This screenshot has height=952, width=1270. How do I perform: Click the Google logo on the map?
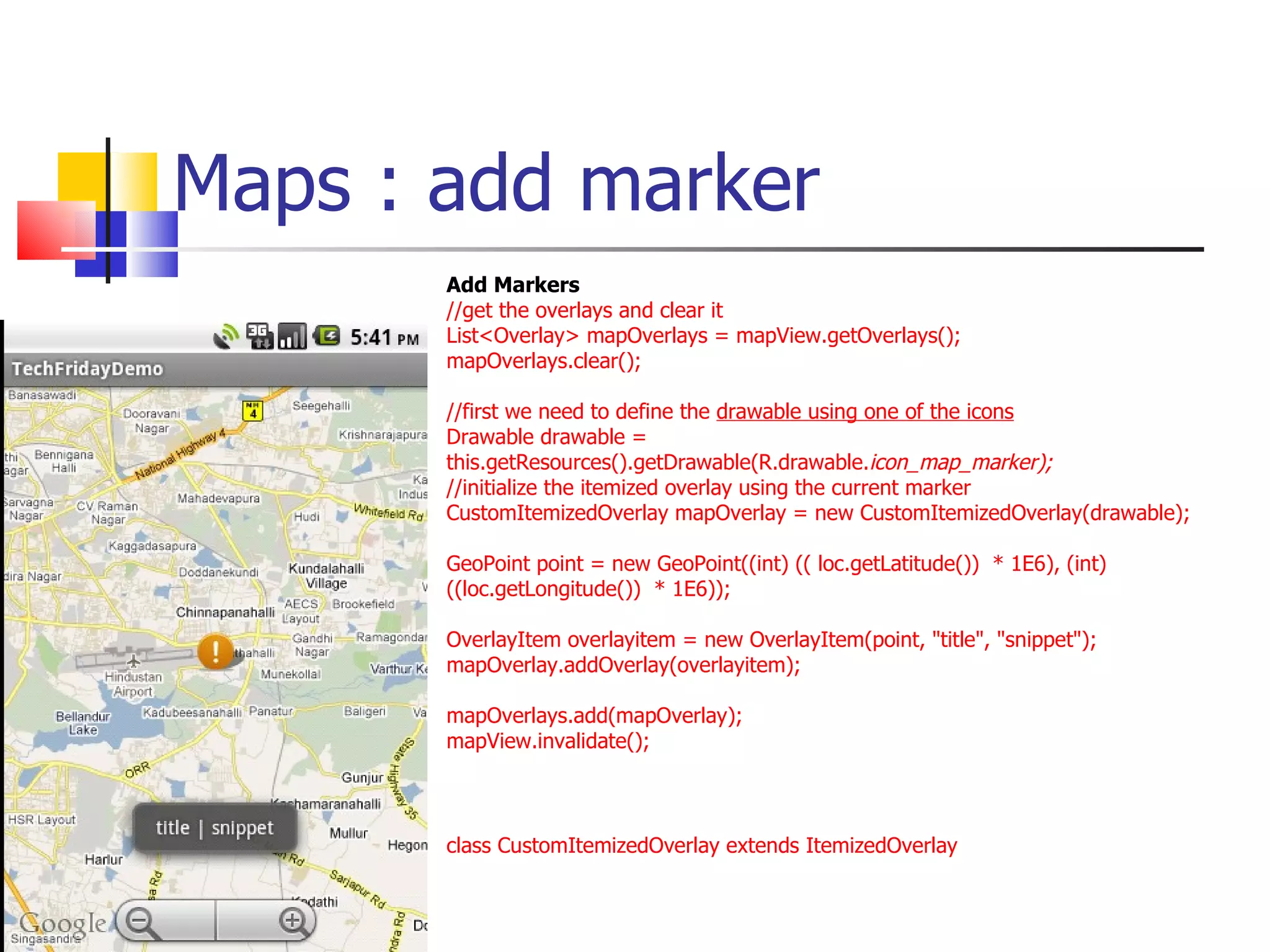tap(62, 923)
